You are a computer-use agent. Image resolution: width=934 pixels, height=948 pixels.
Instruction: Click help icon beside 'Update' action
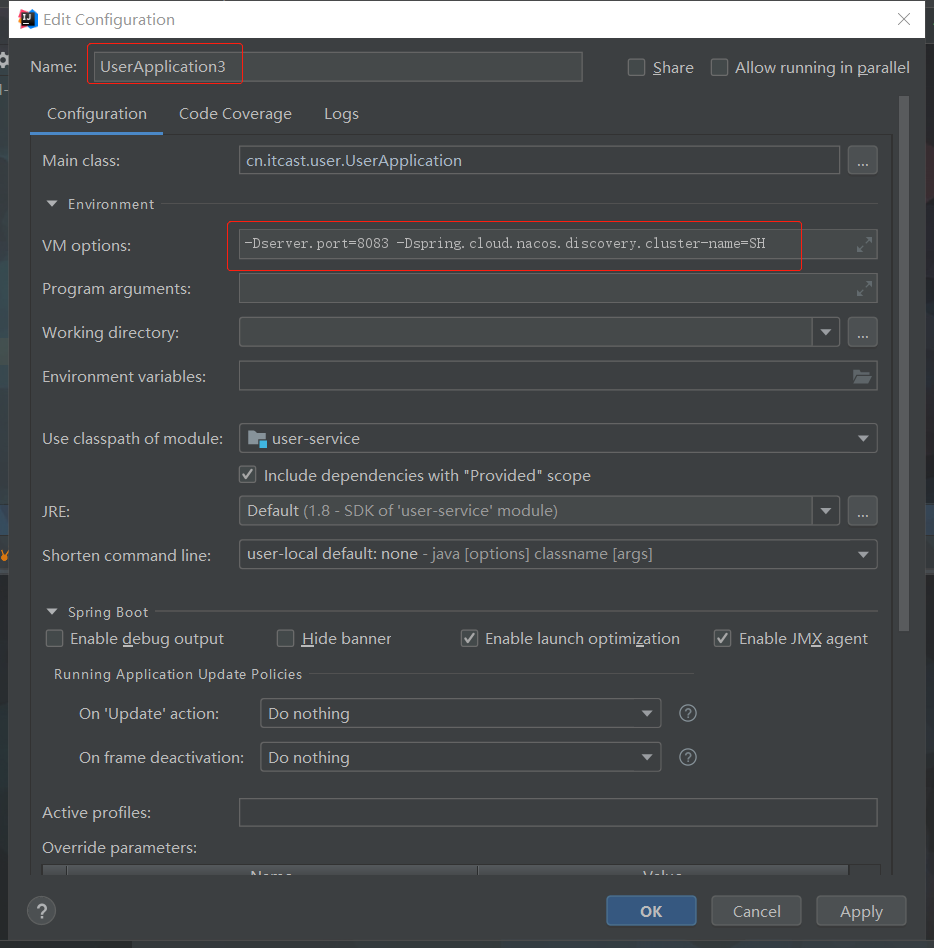(x=688, y=713)
